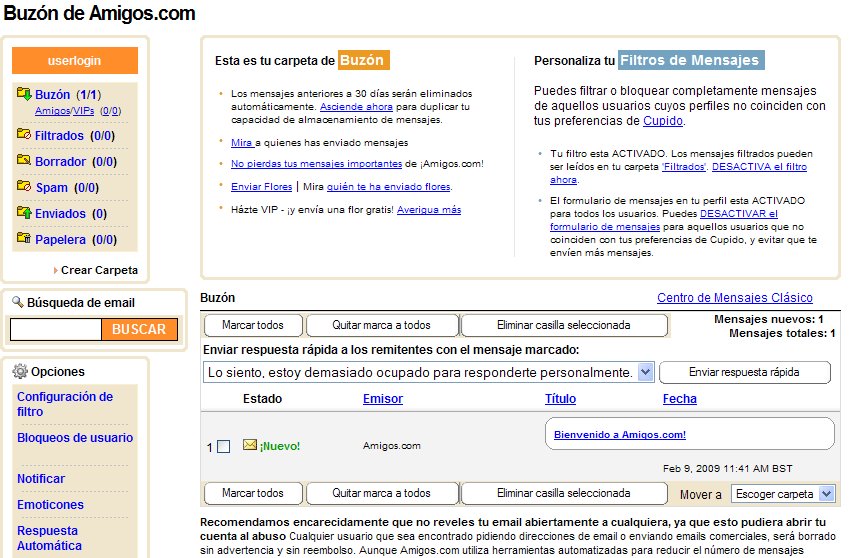Open the Filtrados folder link
861x558 pixels.
point(59,136)
